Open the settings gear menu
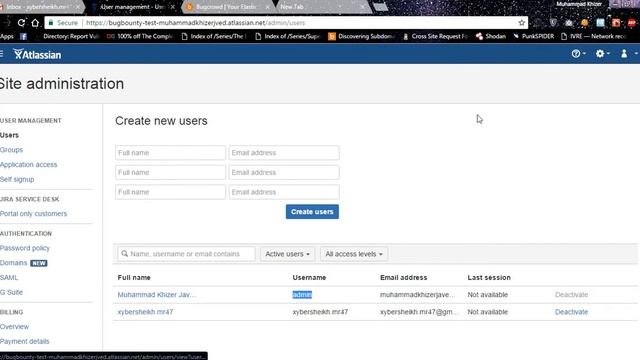 pos(602,53)
